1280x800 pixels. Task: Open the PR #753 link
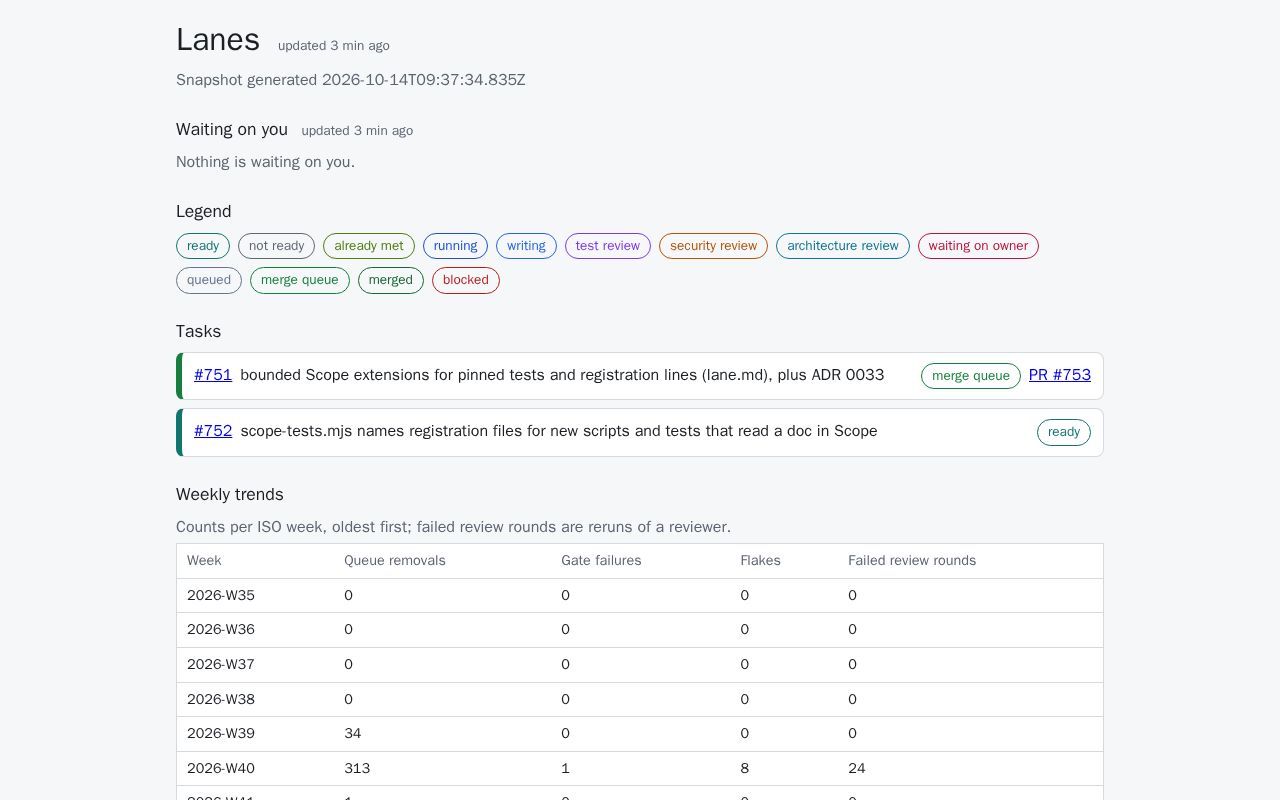pos(1060,375)
